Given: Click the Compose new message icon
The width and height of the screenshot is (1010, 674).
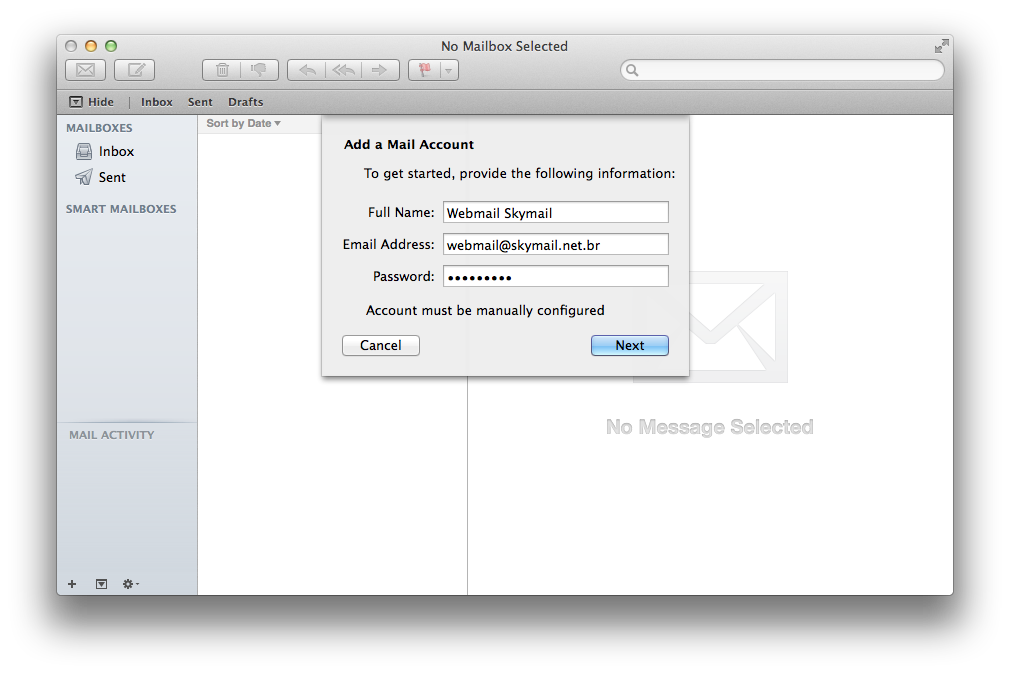Looking at the screenshot, I should [x=134, y=70].
